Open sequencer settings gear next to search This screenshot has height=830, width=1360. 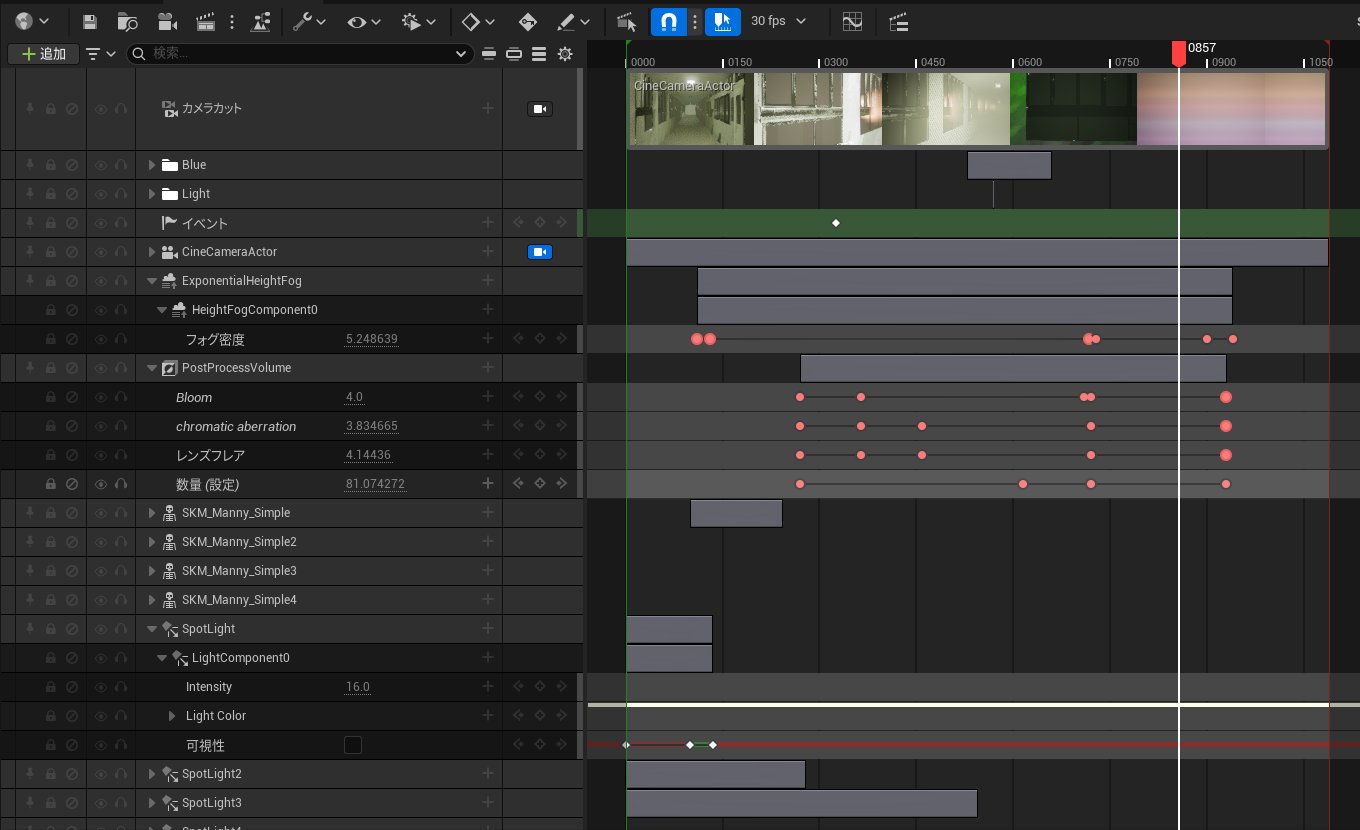tap(565, 53)
